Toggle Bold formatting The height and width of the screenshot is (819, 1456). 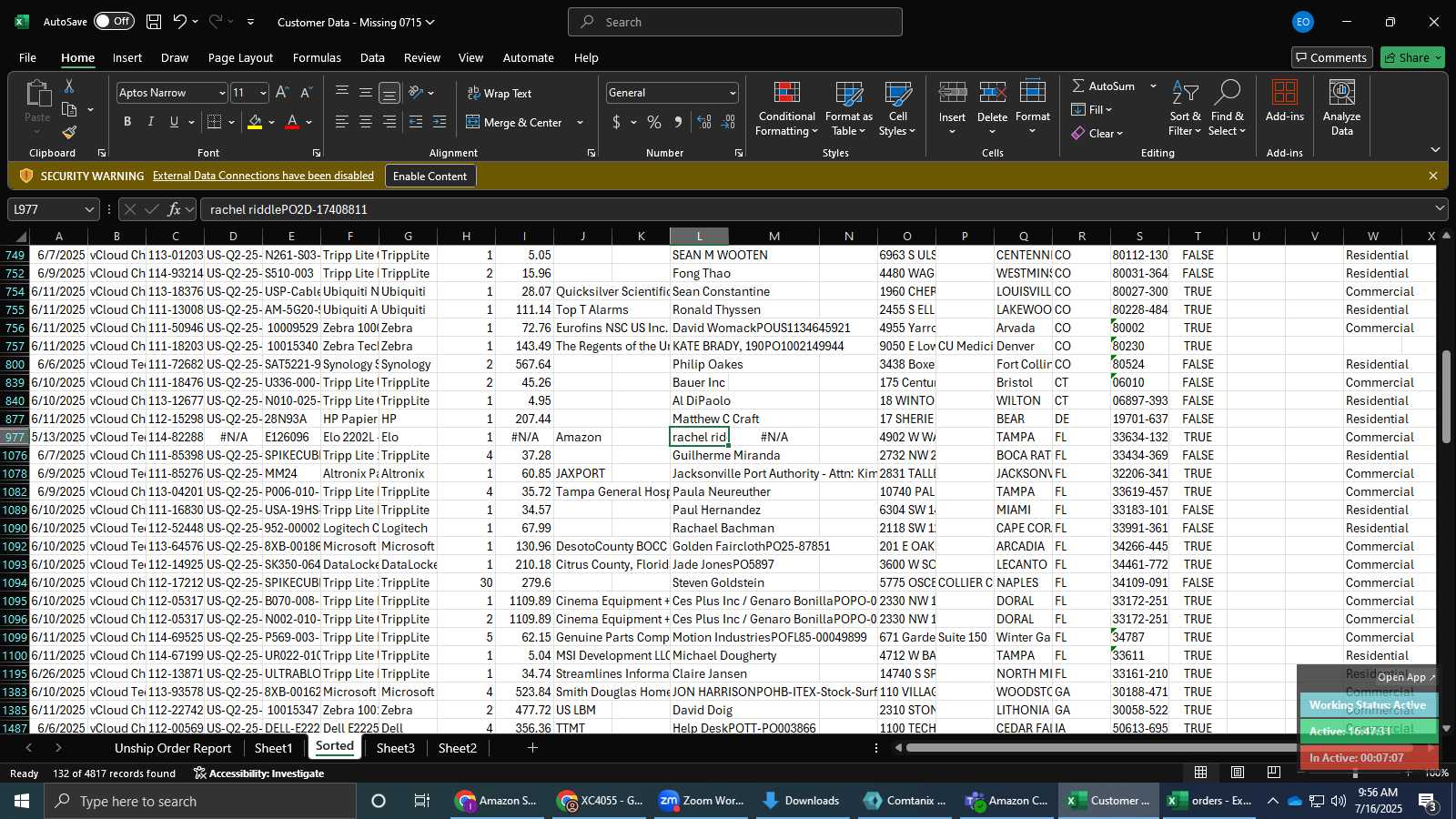click(x=127, y=122)
